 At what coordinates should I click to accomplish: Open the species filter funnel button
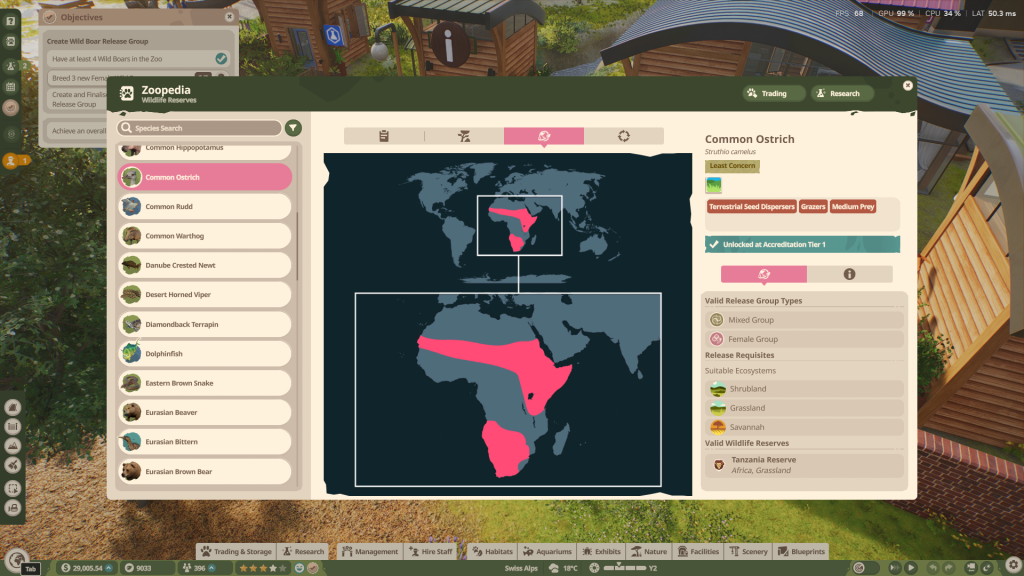coord(293,128)
